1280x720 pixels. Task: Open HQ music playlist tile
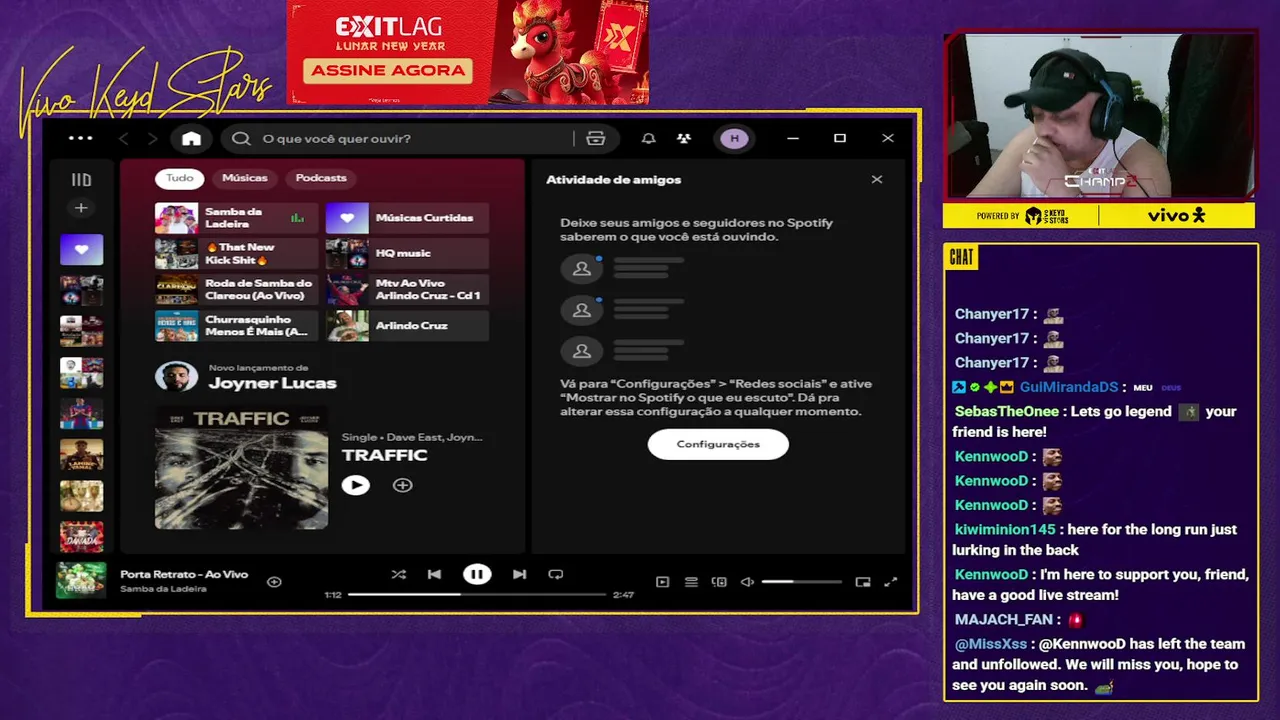(407, 254)
